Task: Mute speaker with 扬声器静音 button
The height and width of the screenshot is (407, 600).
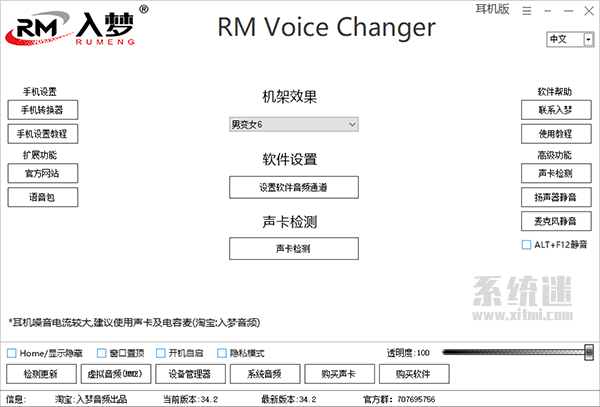Action: pos(557,197)
